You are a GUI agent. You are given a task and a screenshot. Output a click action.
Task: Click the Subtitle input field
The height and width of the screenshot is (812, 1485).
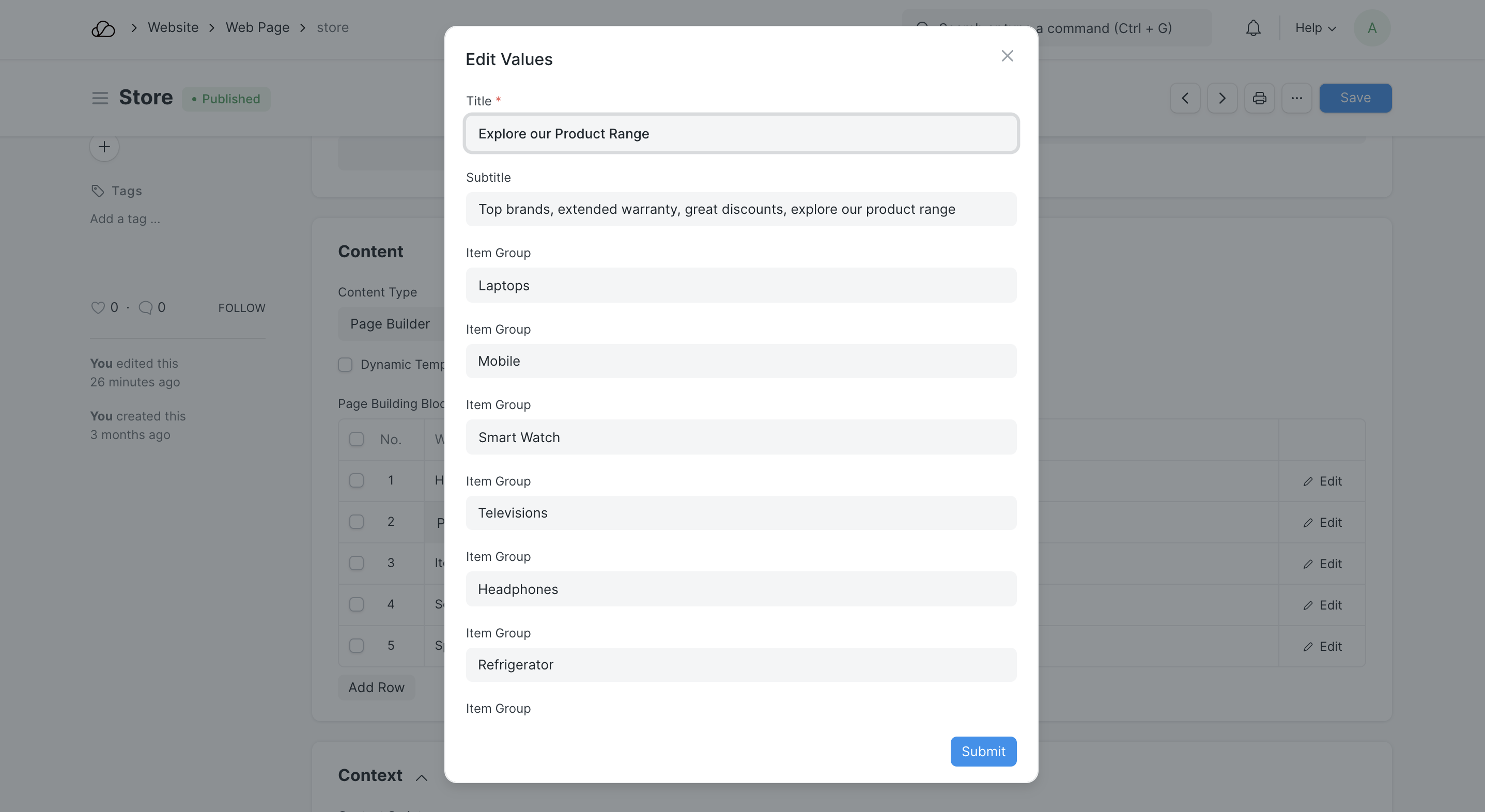click(x=740, y=209)
